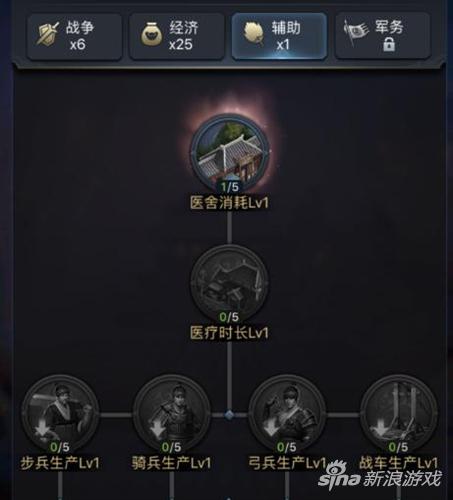Click the 步兵生产Lv1 label text
453x500 pixels.
click(x=60, y=463)
